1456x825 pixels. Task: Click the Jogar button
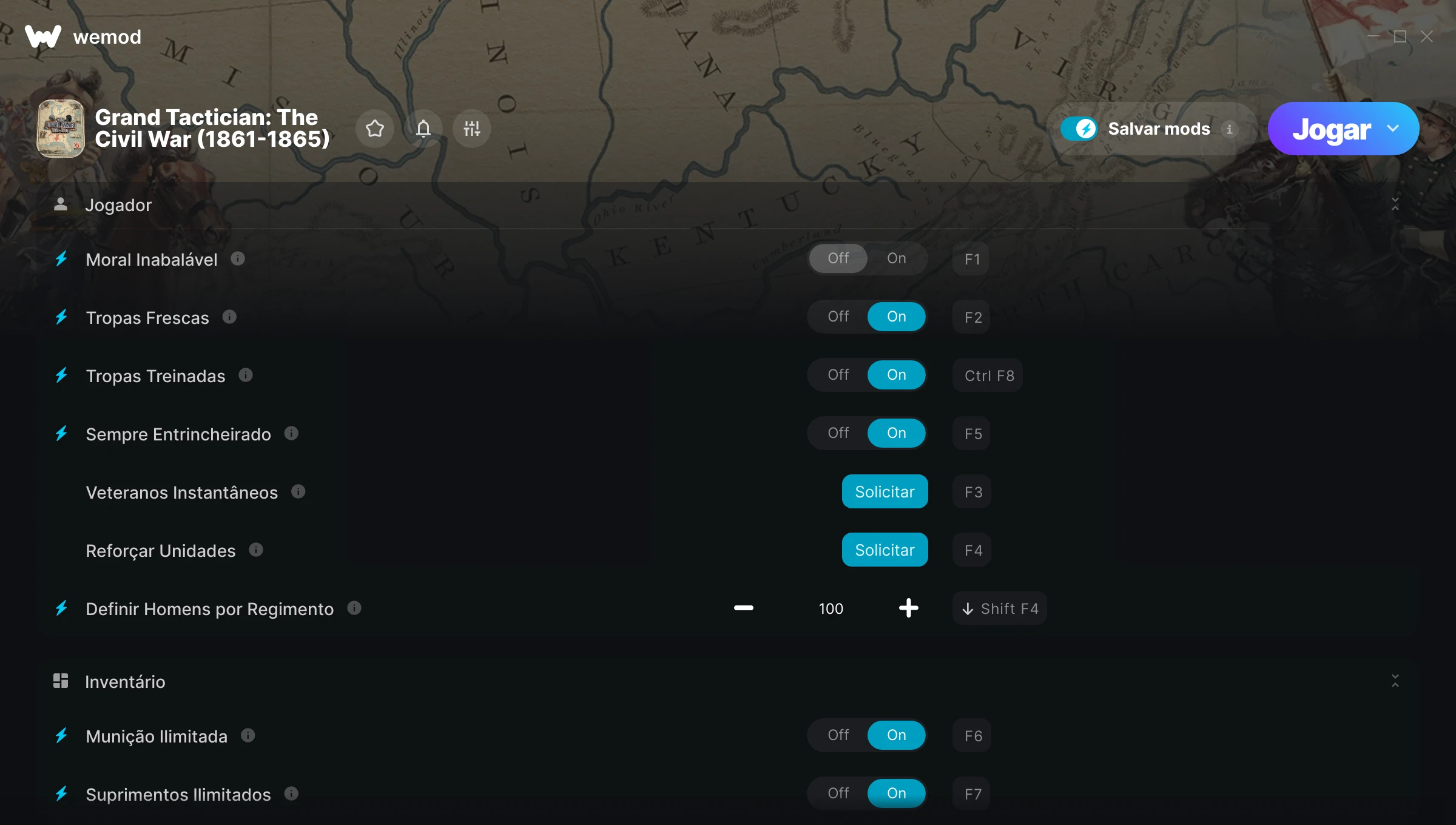point(1332,129)
